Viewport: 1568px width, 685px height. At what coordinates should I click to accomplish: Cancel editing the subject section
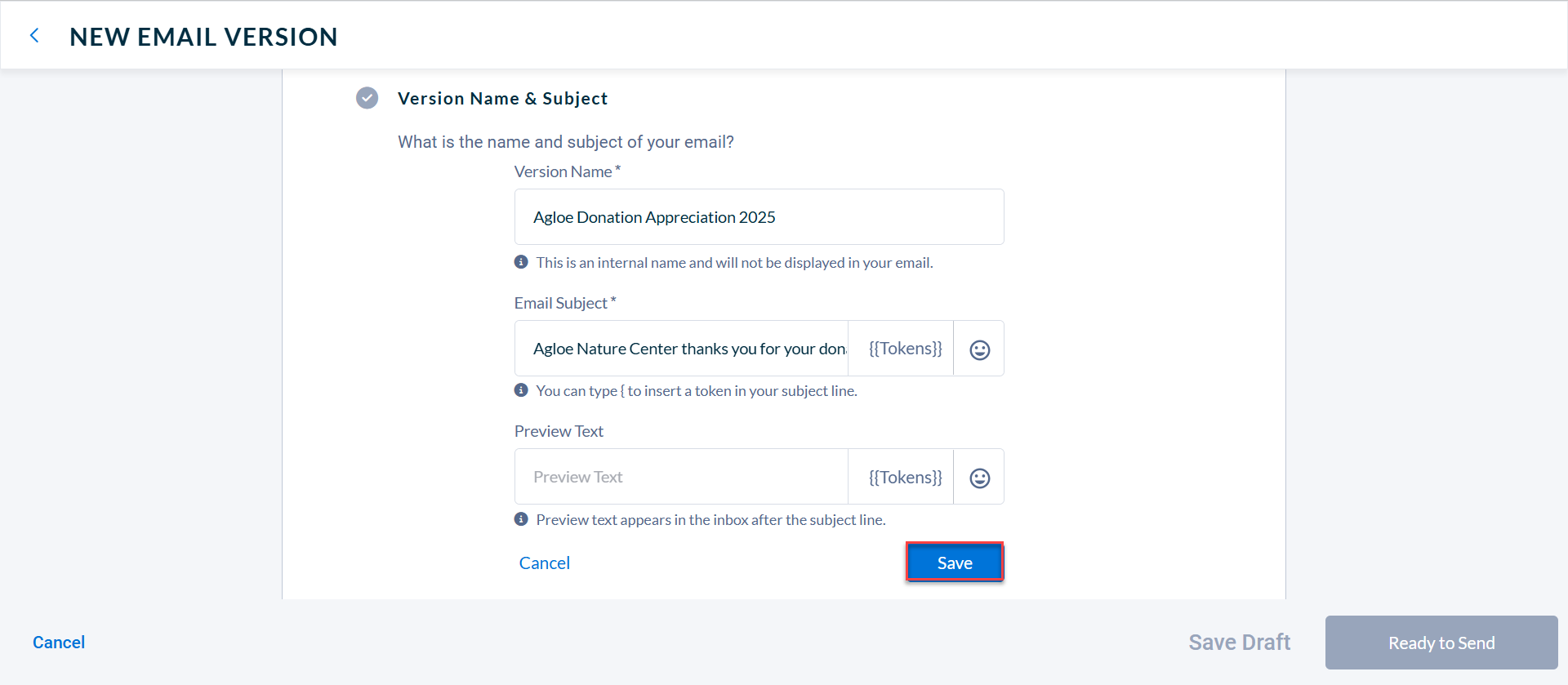(x=545, y=563)
